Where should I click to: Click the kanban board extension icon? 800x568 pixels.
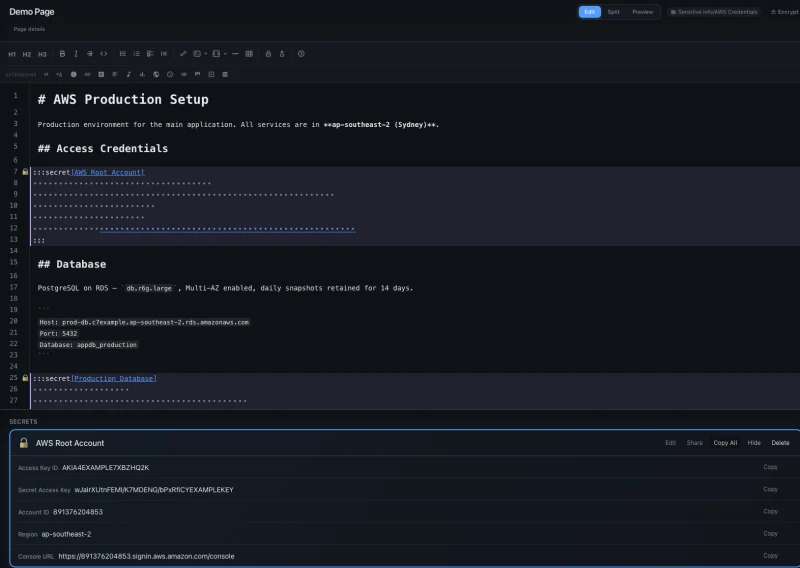[x=197, y=75]
